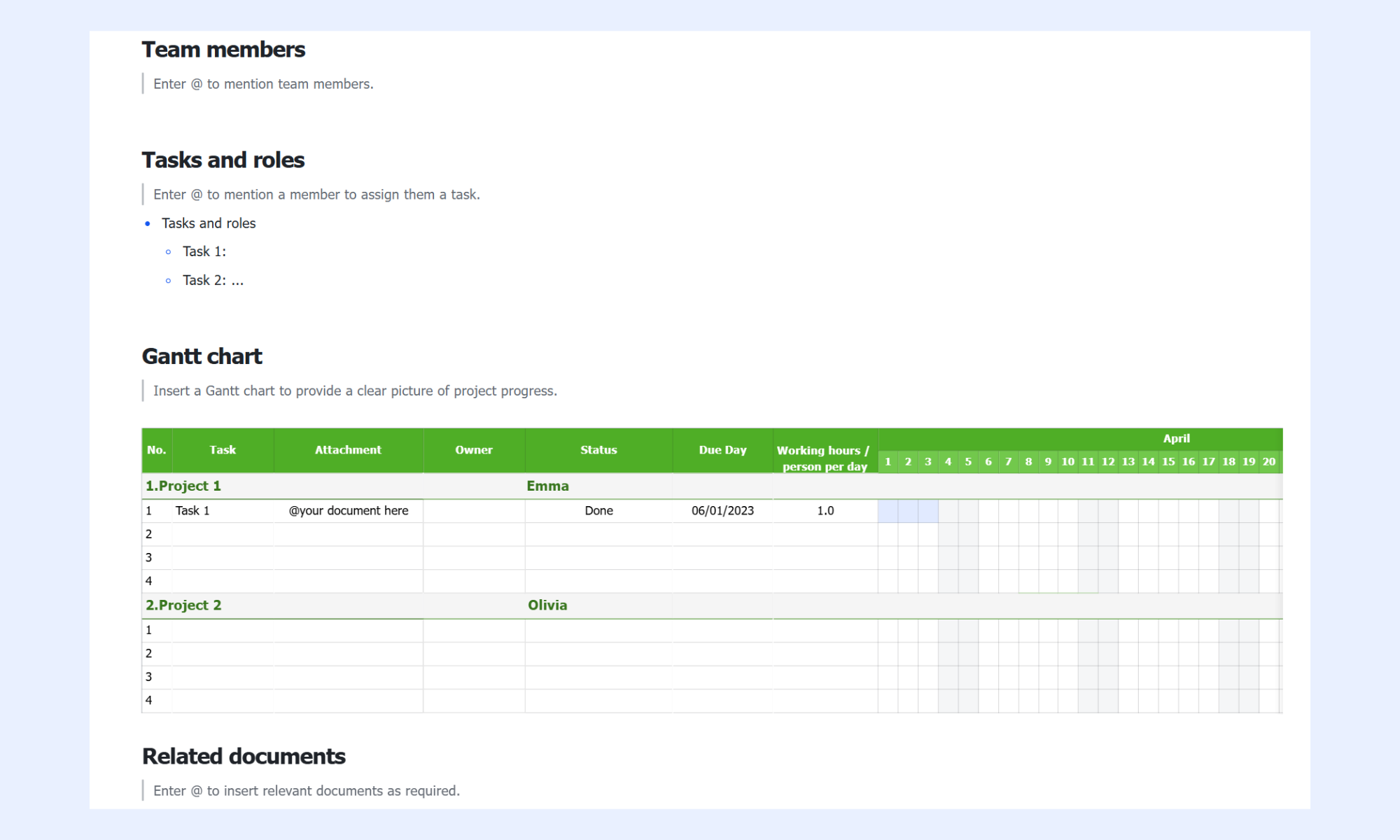Click the working hours value '1.0'
The image size is (1400, 840).
click(825, 511)
